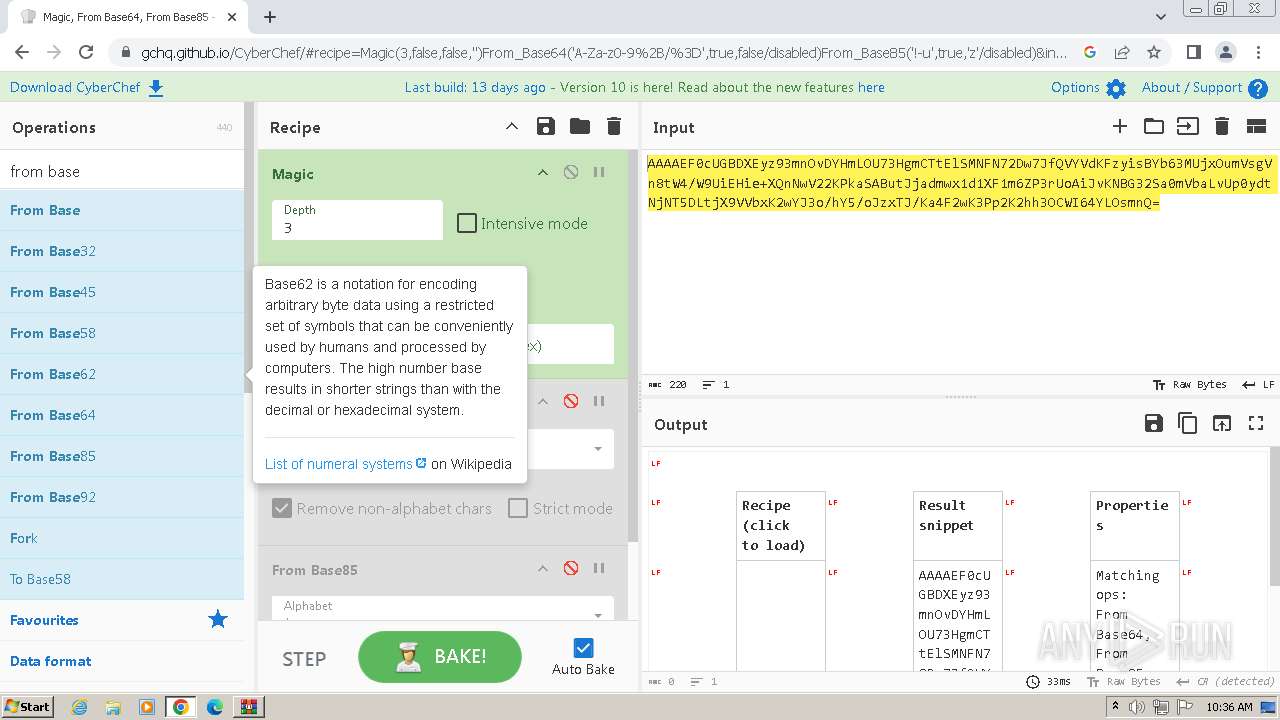The image size is (1280, 720).
Task: Reload the browser page
Action: (x=86, y=52)
